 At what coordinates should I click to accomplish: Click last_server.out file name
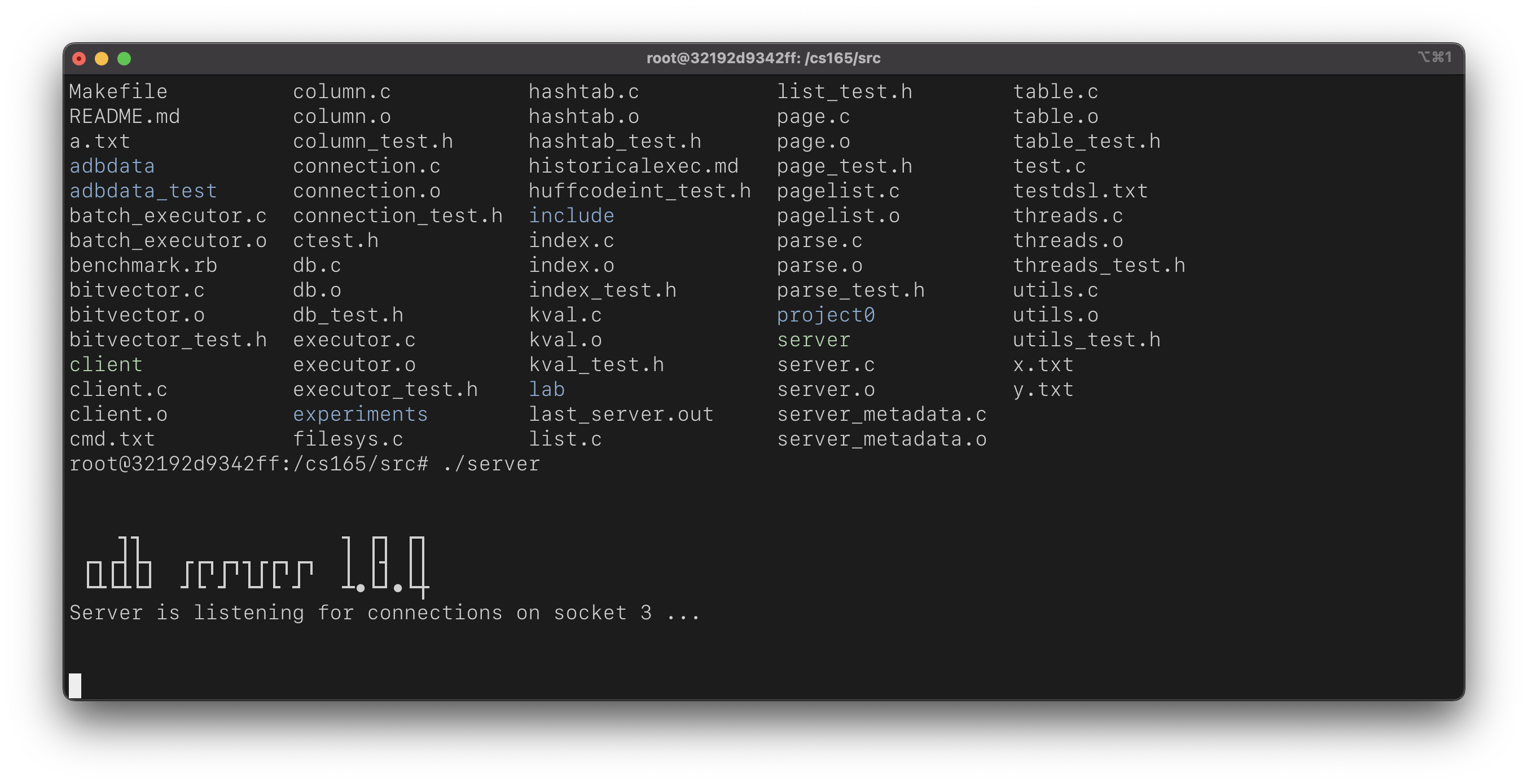(621, 415)
